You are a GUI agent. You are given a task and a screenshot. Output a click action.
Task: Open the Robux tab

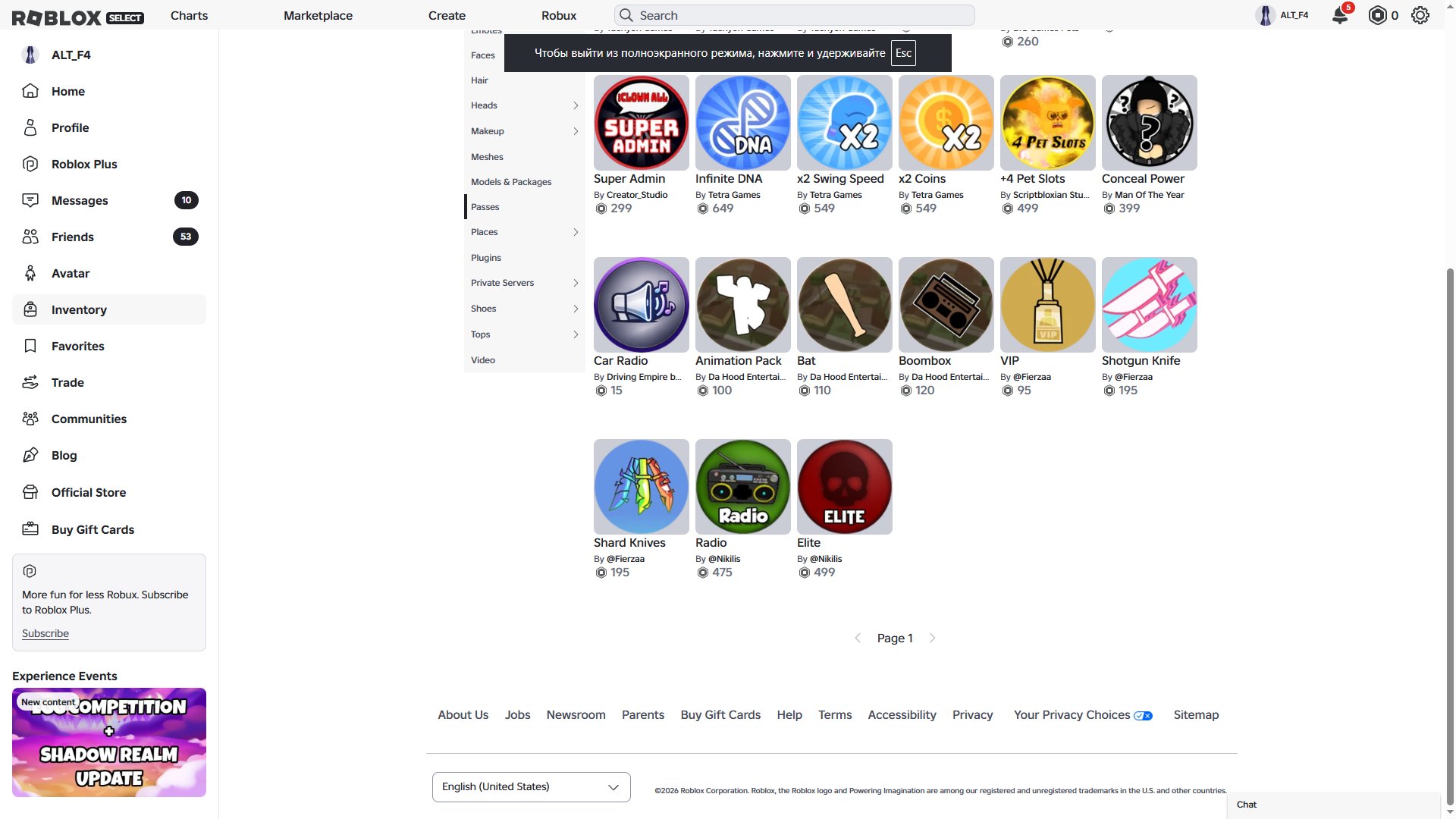(559, 15)
